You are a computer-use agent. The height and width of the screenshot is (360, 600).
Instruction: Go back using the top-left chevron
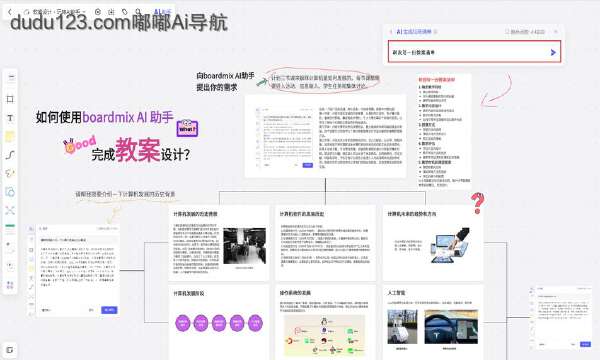click(x=10, y=12)
